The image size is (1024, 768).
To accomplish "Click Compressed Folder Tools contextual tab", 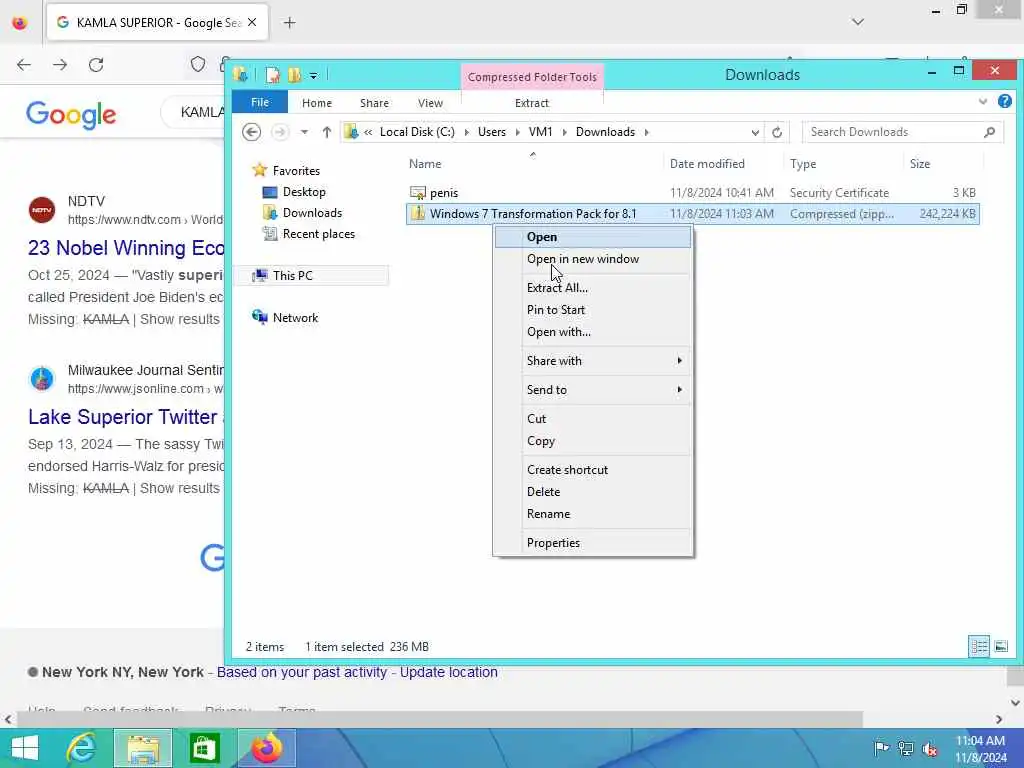I will point(532,77).
